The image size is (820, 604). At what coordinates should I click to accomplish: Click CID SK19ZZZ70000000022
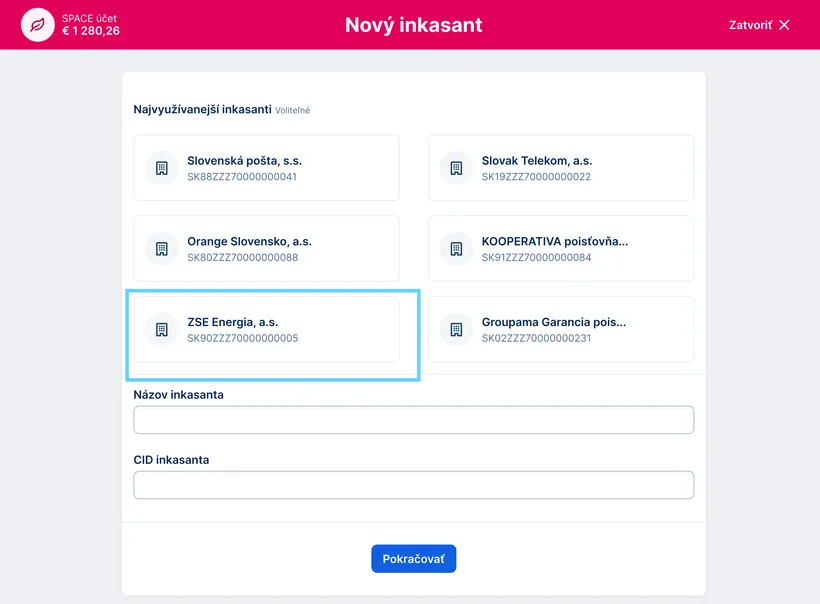point(536,177)
